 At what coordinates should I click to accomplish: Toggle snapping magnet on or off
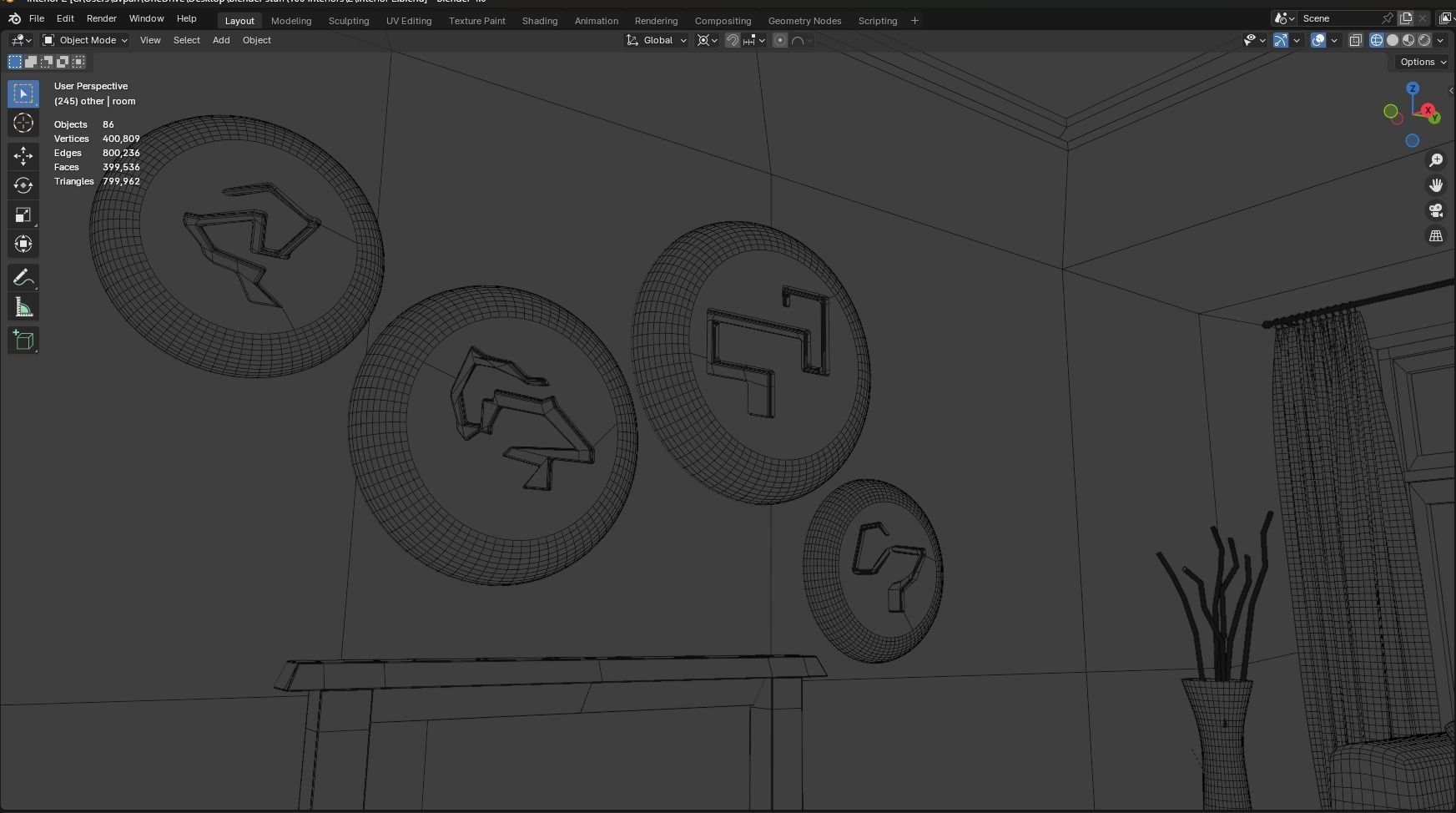point(732,40)
